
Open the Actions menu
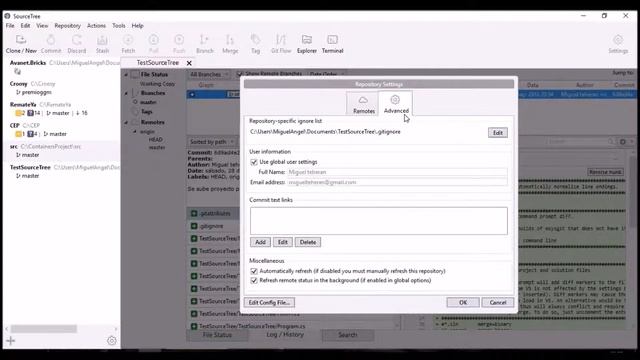point(96,25)
